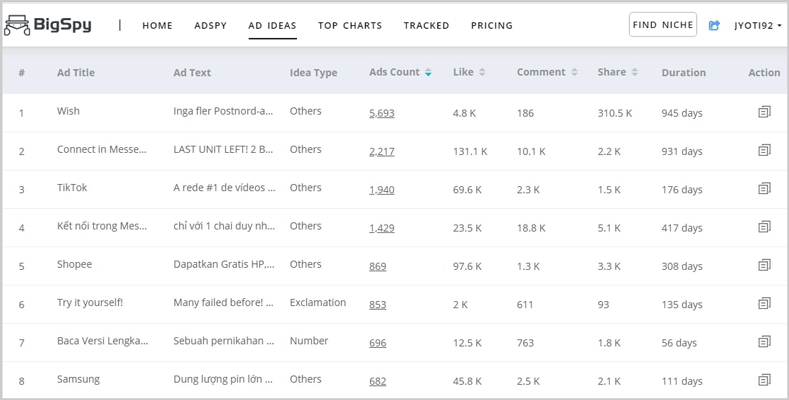Sort table by Ads Count column

coord(428,73)
